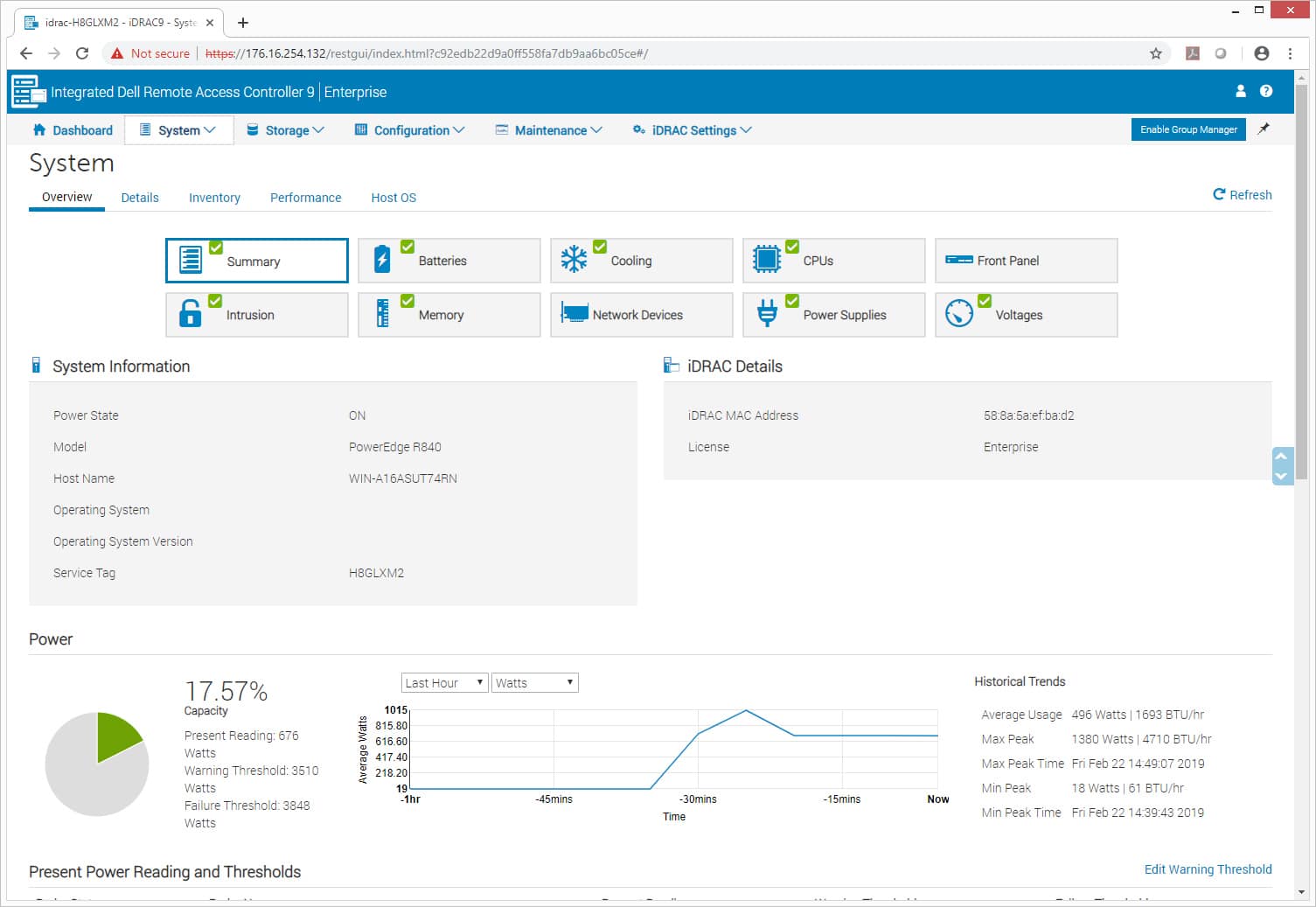
Task: Close the idrac-H8GLXM2 browser tab
Action: (210, 23)
